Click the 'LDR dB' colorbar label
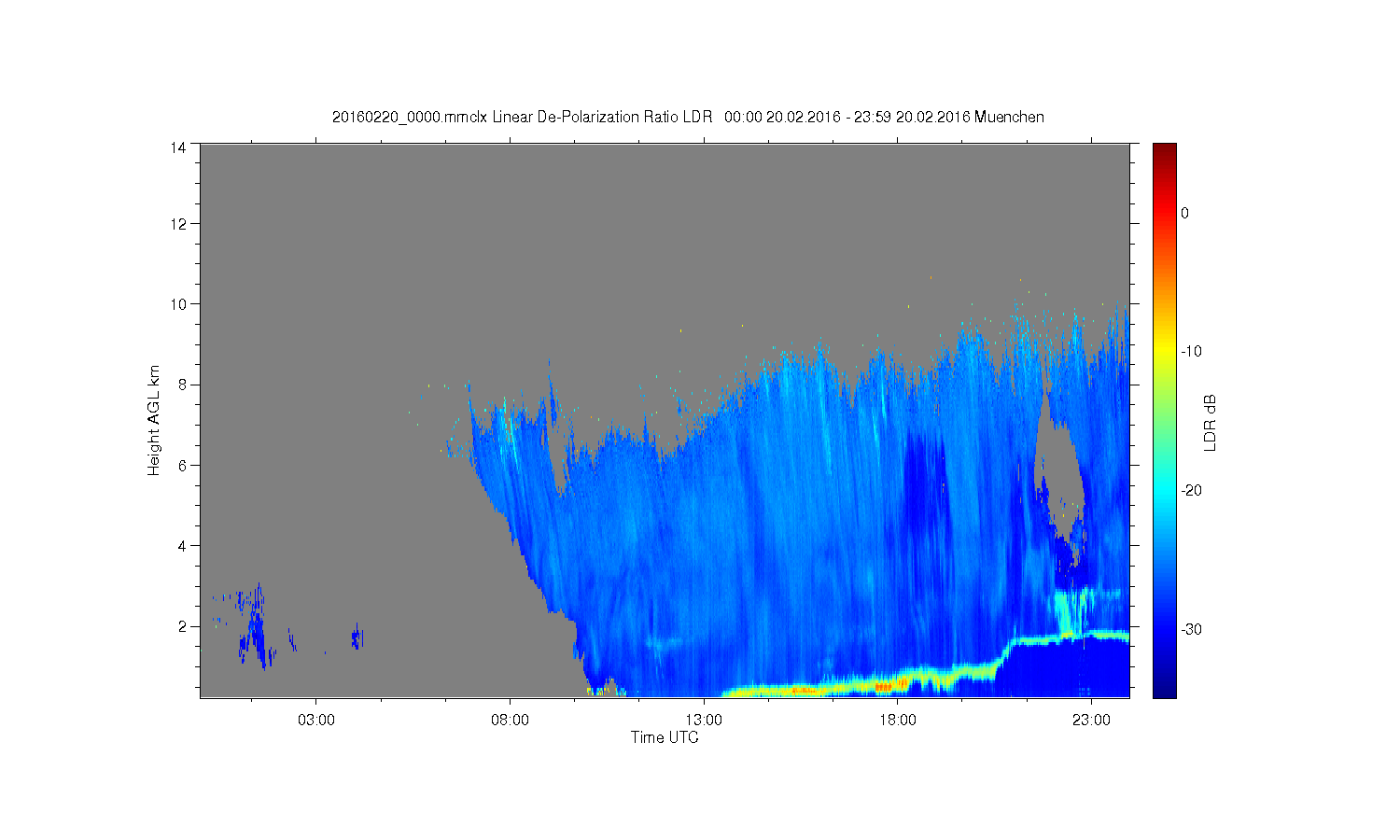Screen dimensions: 1400x840 pyautogui.click(x=1211, y=423)
